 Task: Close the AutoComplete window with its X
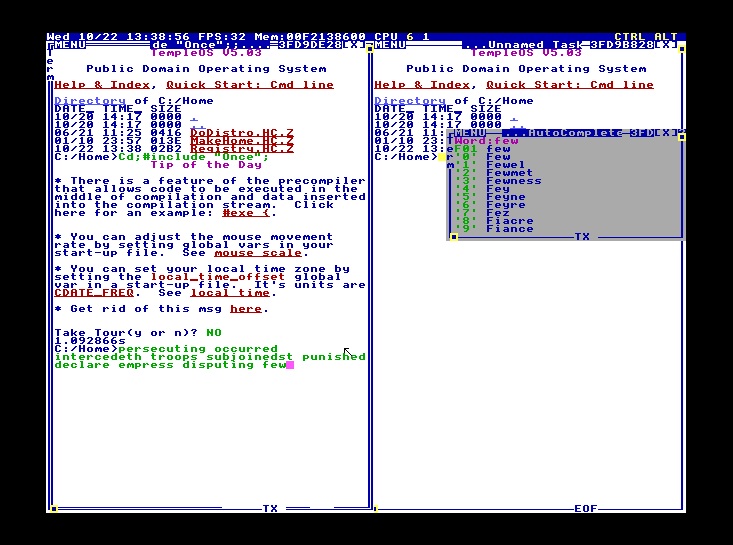(667, 133)
